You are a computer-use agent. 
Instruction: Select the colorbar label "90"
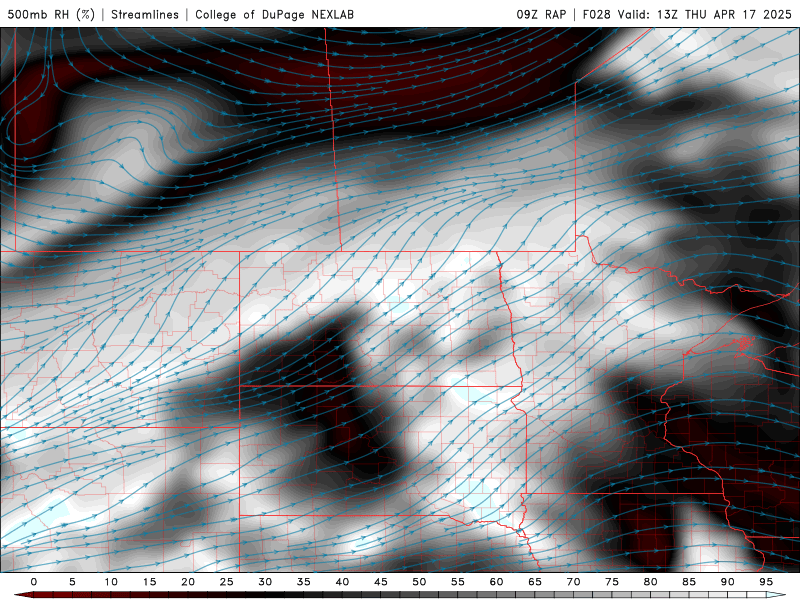point(728,582)
